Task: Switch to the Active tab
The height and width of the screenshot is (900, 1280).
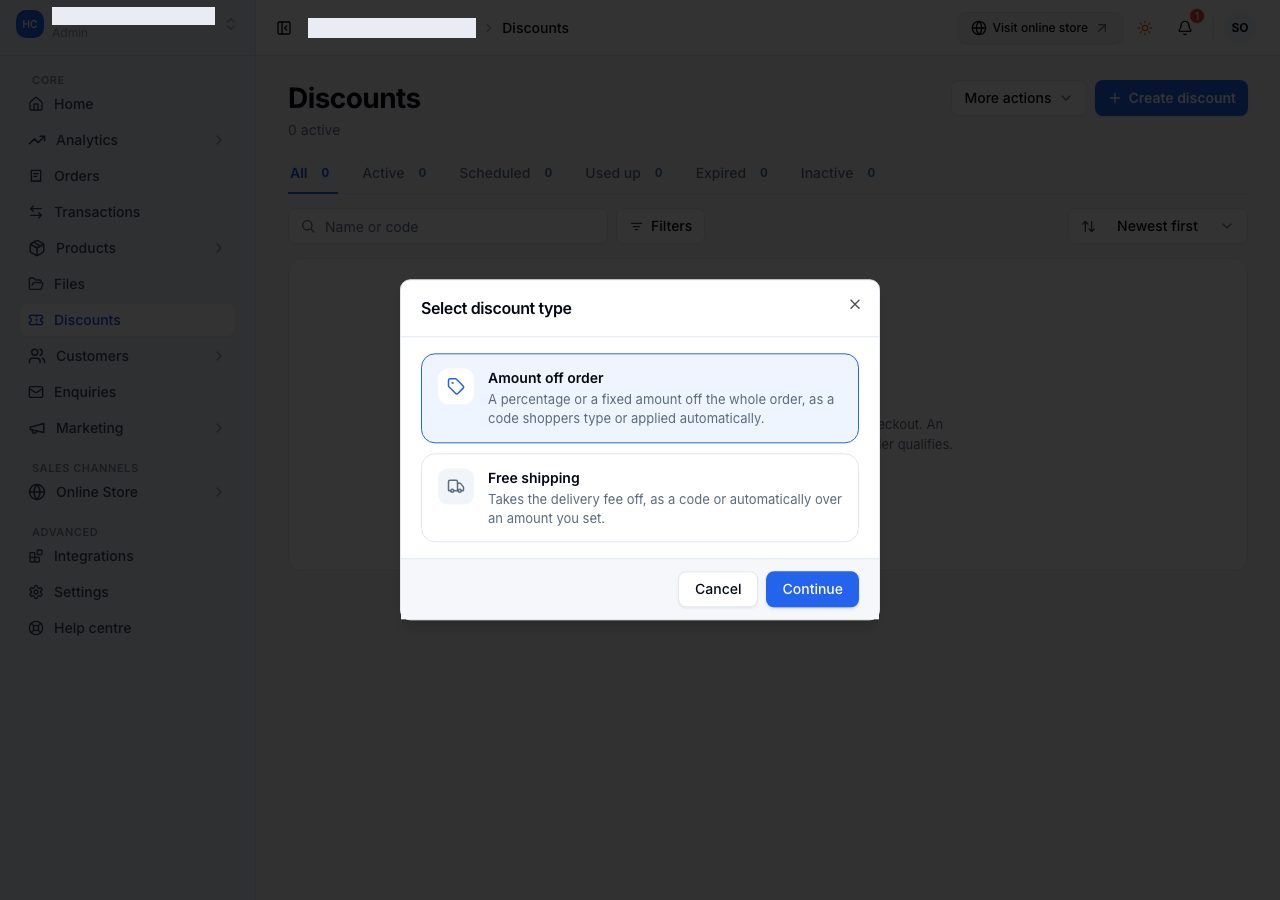Action: click(x=395, y=173)
